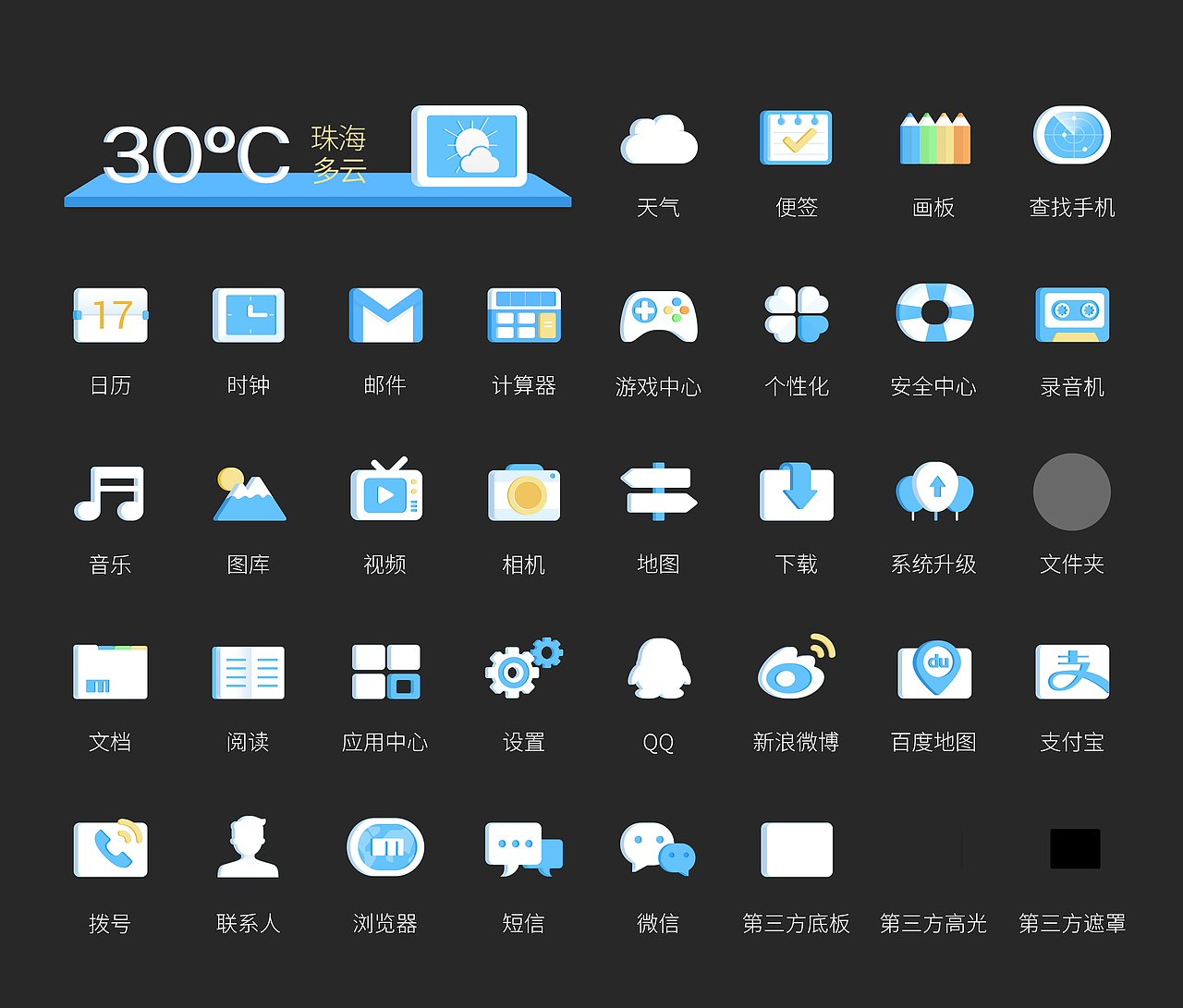Launch the 录音机 cassette recorder icon

1072,315
